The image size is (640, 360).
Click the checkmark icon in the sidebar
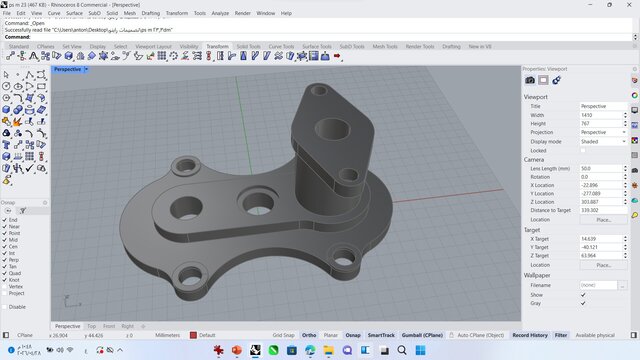tap(29, 168)
